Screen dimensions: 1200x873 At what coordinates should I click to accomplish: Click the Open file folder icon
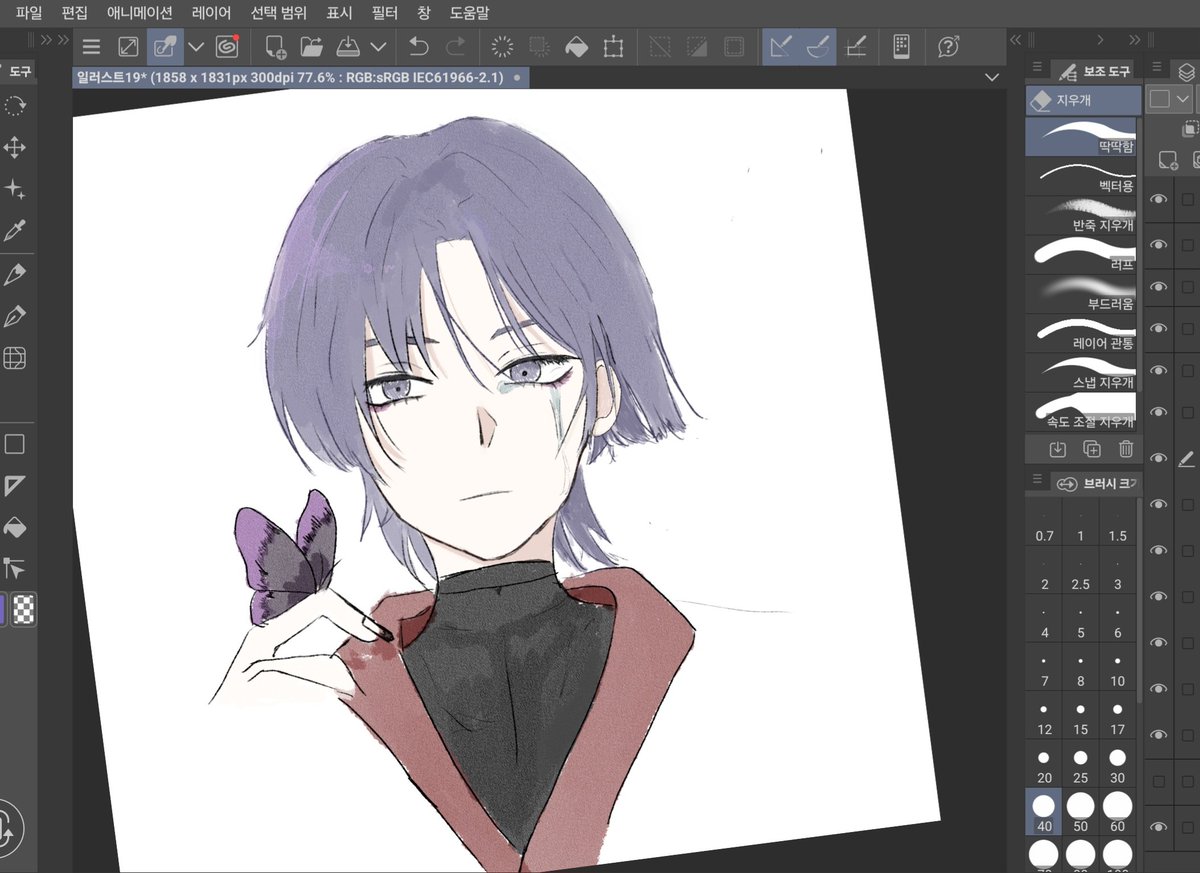click(x=312, y=47)
